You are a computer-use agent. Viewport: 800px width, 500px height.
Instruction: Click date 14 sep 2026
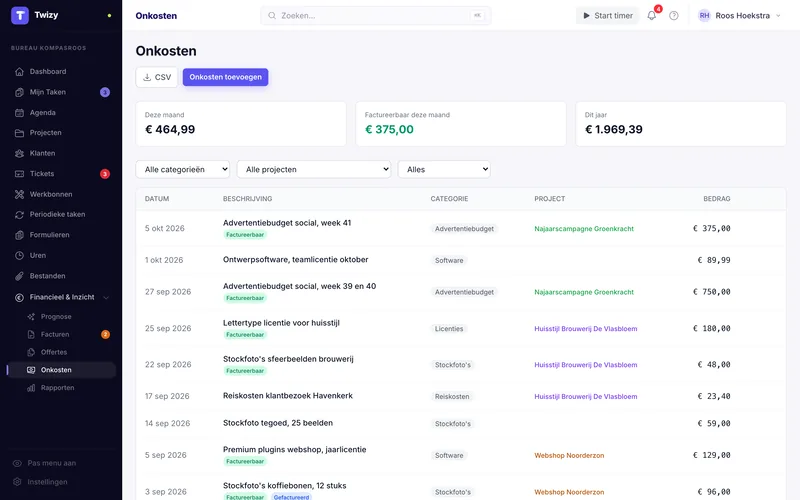point(167,423)
